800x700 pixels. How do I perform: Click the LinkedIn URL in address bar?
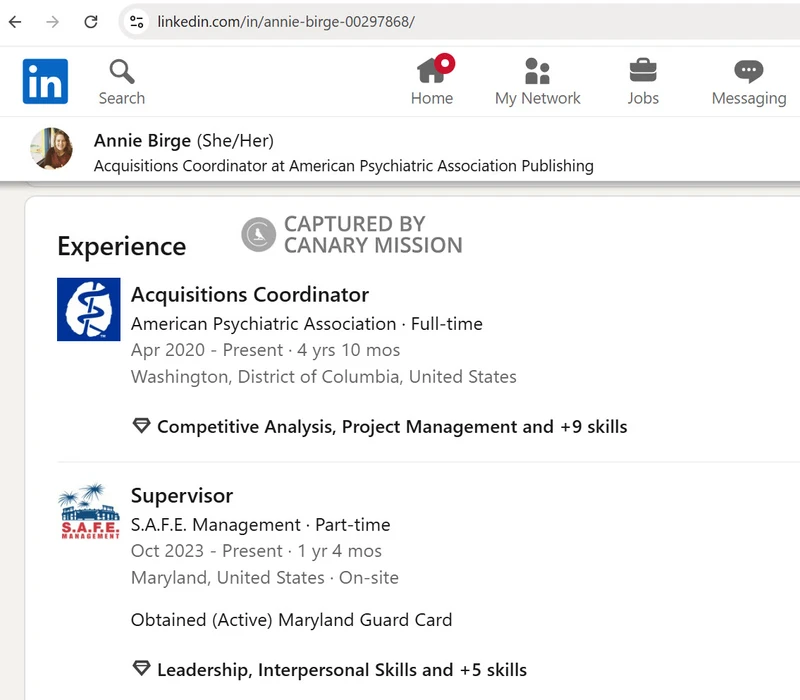coord(286,22)
